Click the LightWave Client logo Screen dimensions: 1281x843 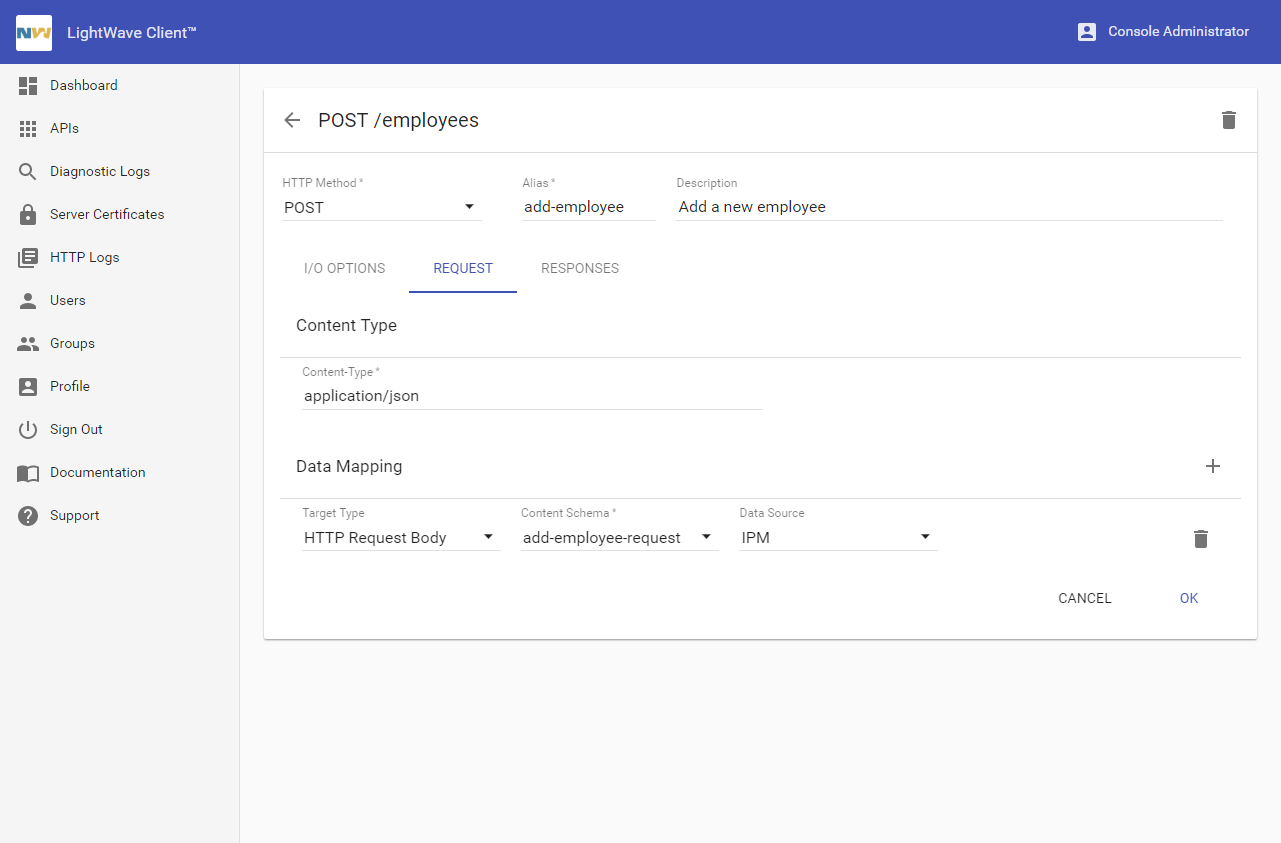point(34,32)
